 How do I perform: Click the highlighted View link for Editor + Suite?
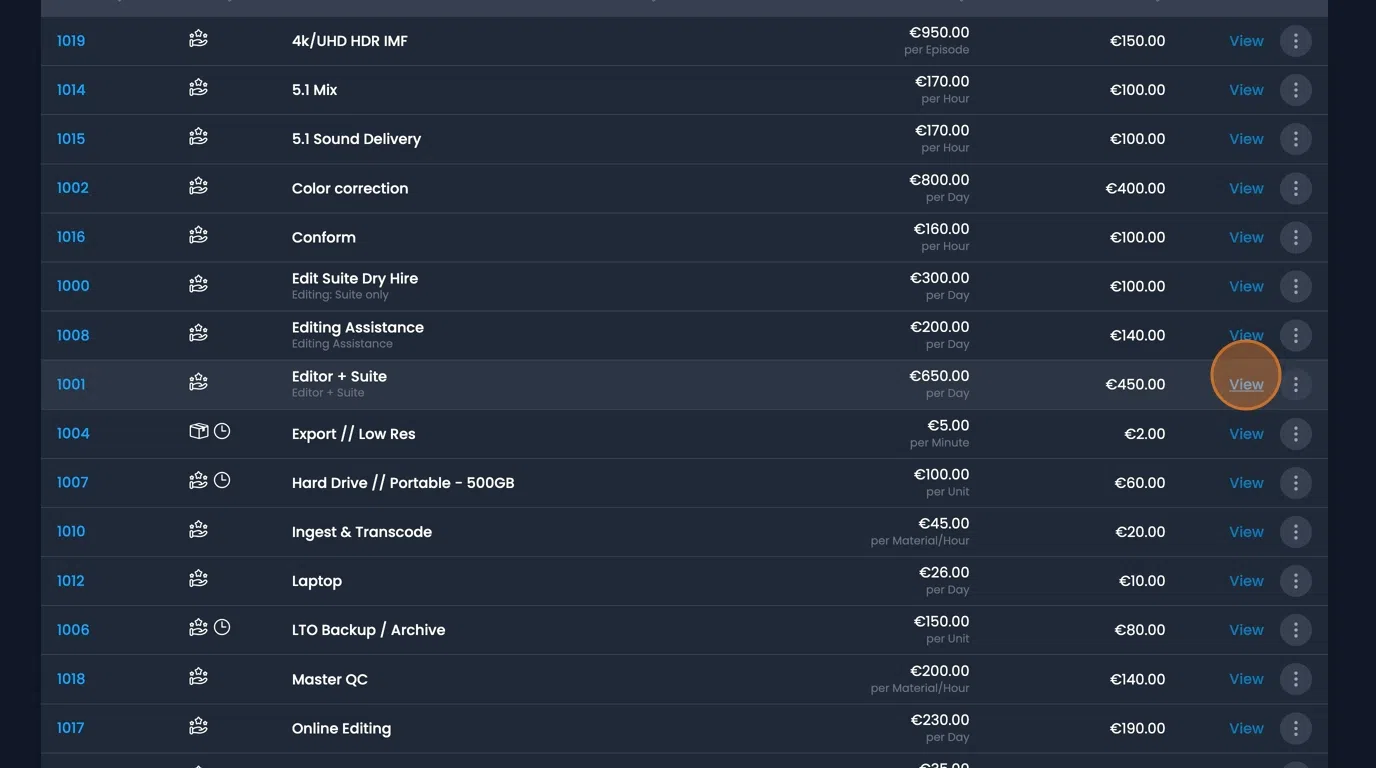pos(1245,384)
